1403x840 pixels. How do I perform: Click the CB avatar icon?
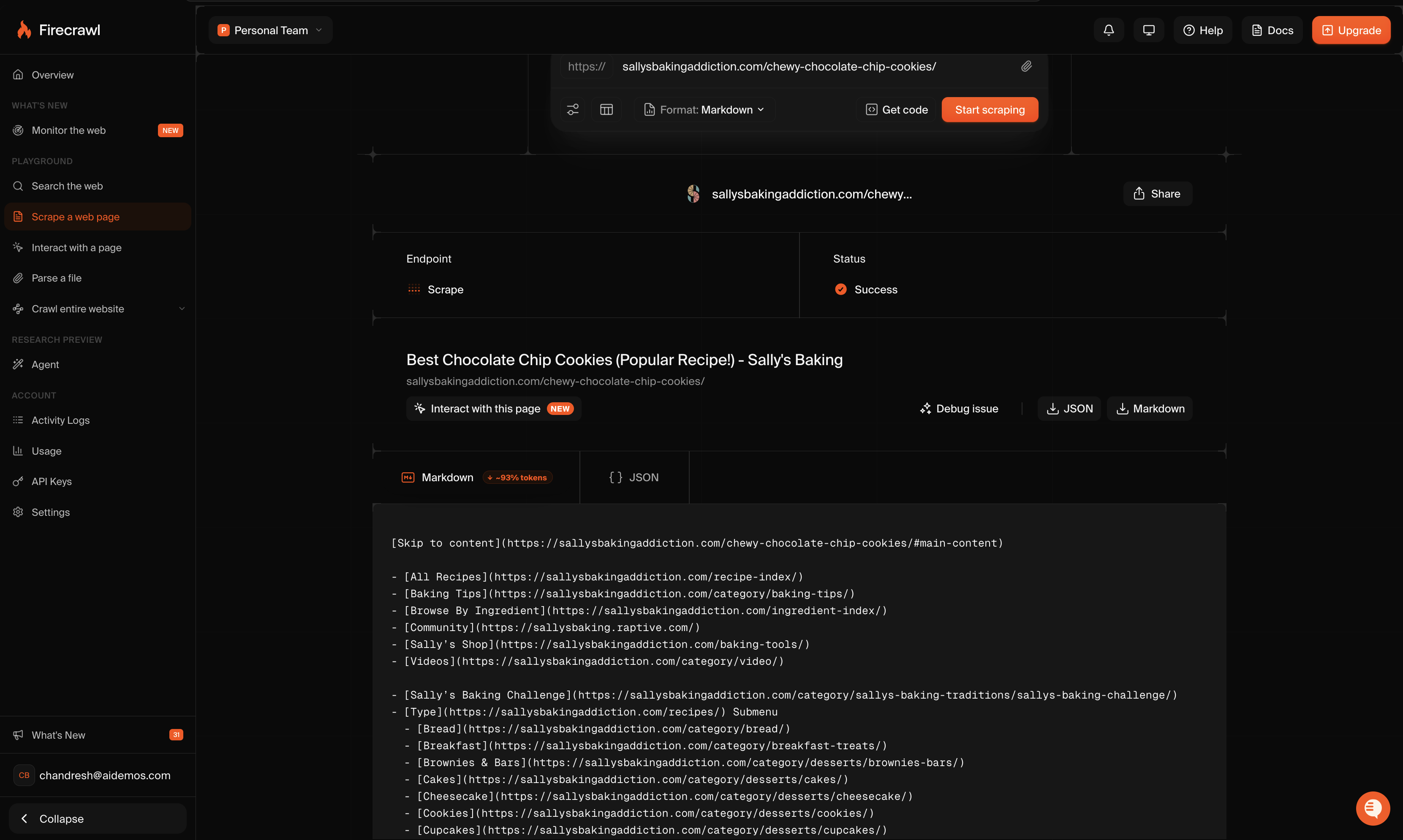pyautogui.click(x=24, y=775)
